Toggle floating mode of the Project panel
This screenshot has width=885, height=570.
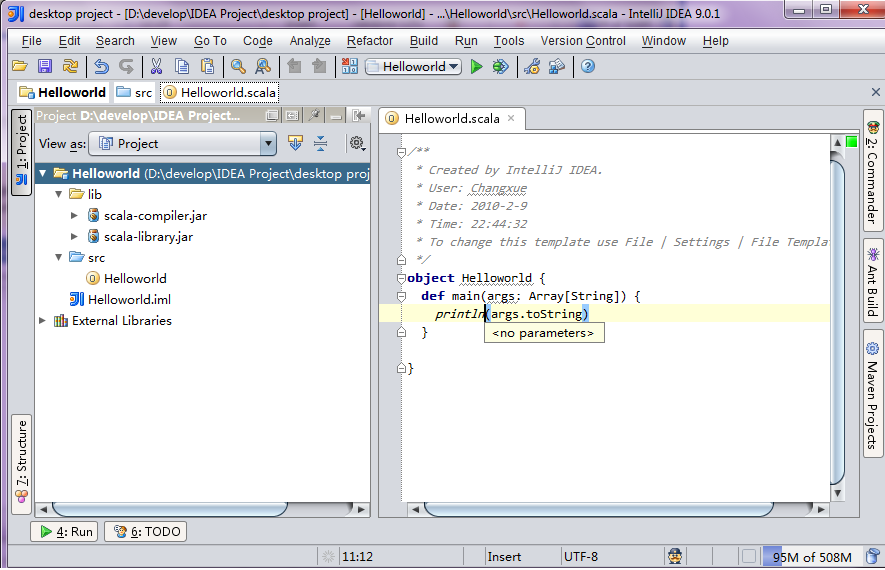point(272,115)
